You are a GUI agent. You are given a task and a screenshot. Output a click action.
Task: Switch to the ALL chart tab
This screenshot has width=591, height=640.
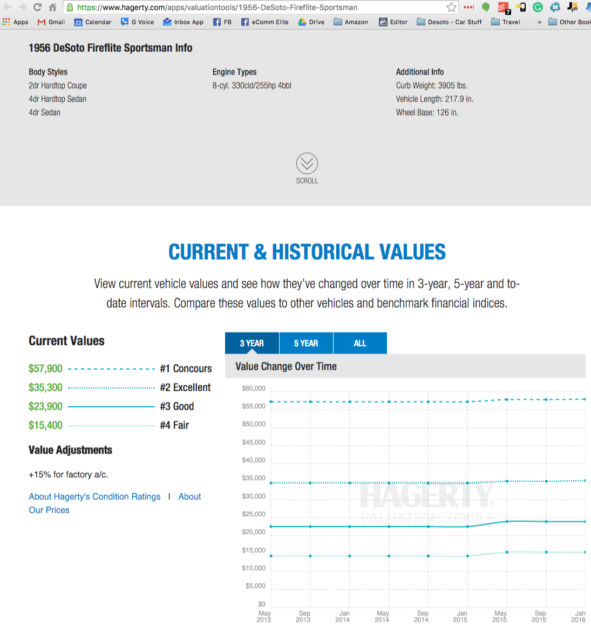click(x=360, y=343)
